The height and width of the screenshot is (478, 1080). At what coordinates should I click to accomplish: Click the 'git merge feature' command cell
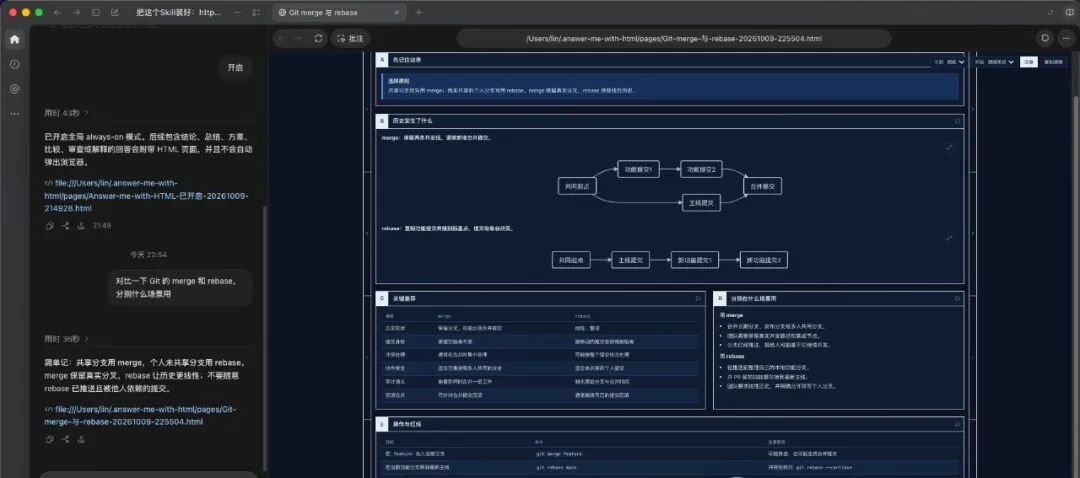pos(559,454)
